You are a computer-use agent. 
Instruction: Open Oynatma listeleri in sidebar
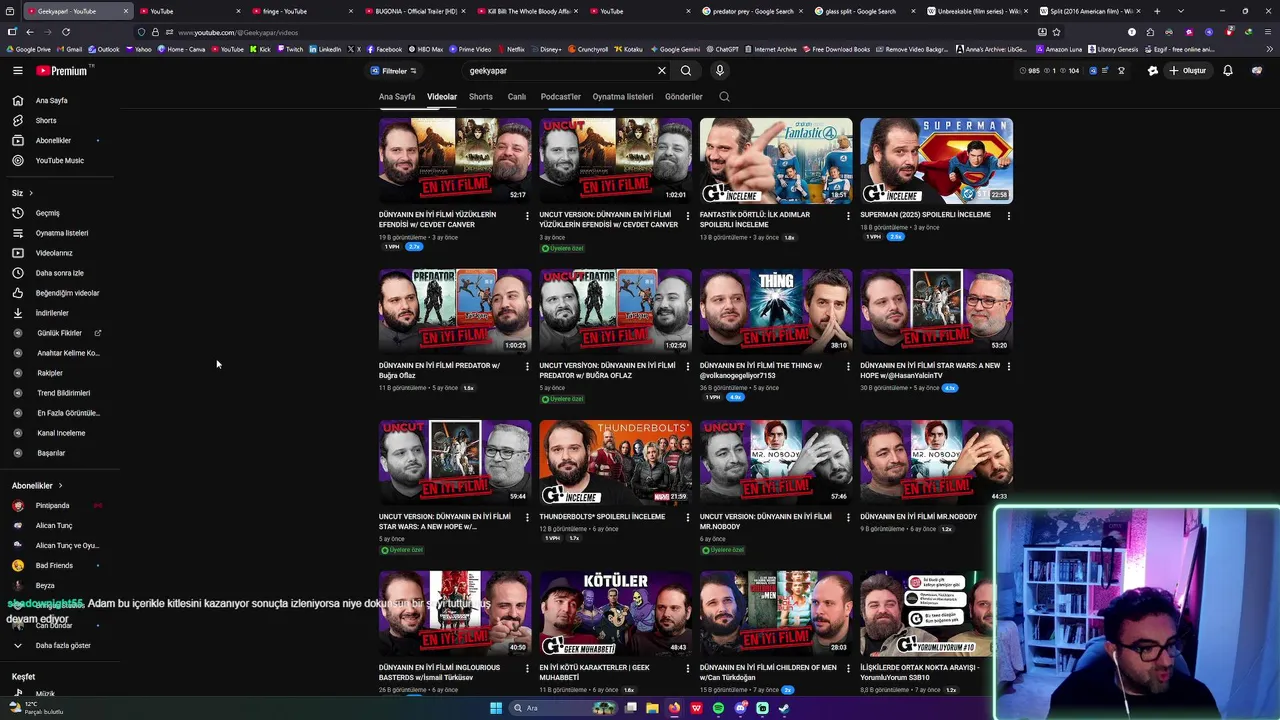coord(62,233)
